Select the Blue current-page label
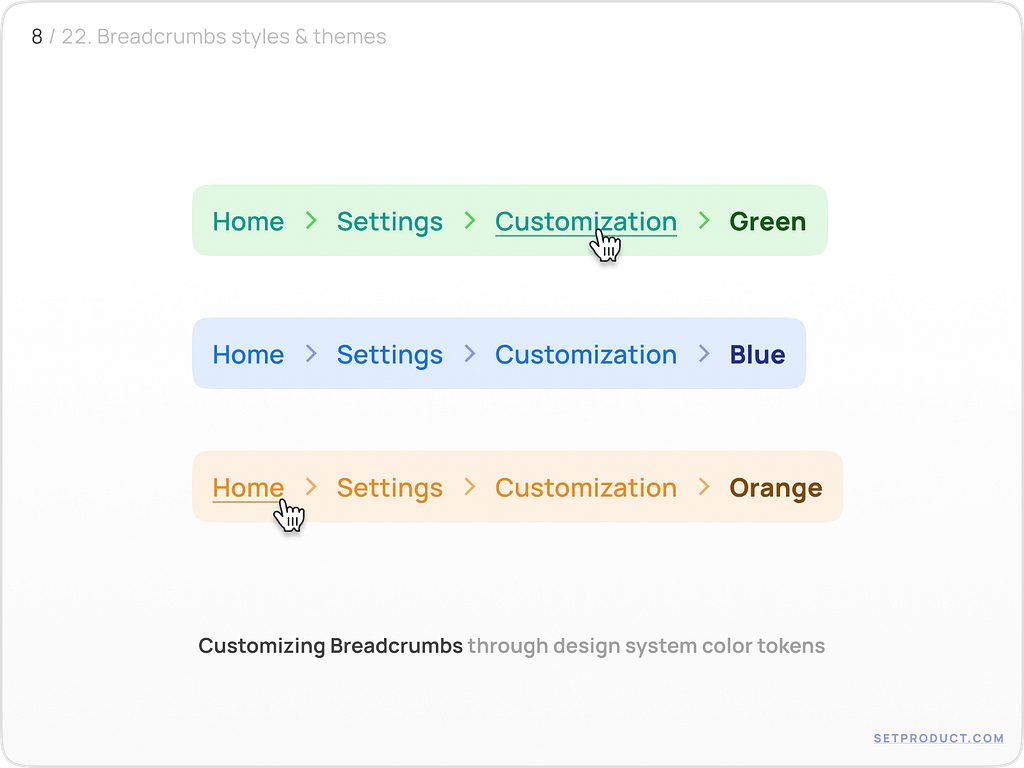The width and height of the screenshot is (1024, 768). click(757, 354)
